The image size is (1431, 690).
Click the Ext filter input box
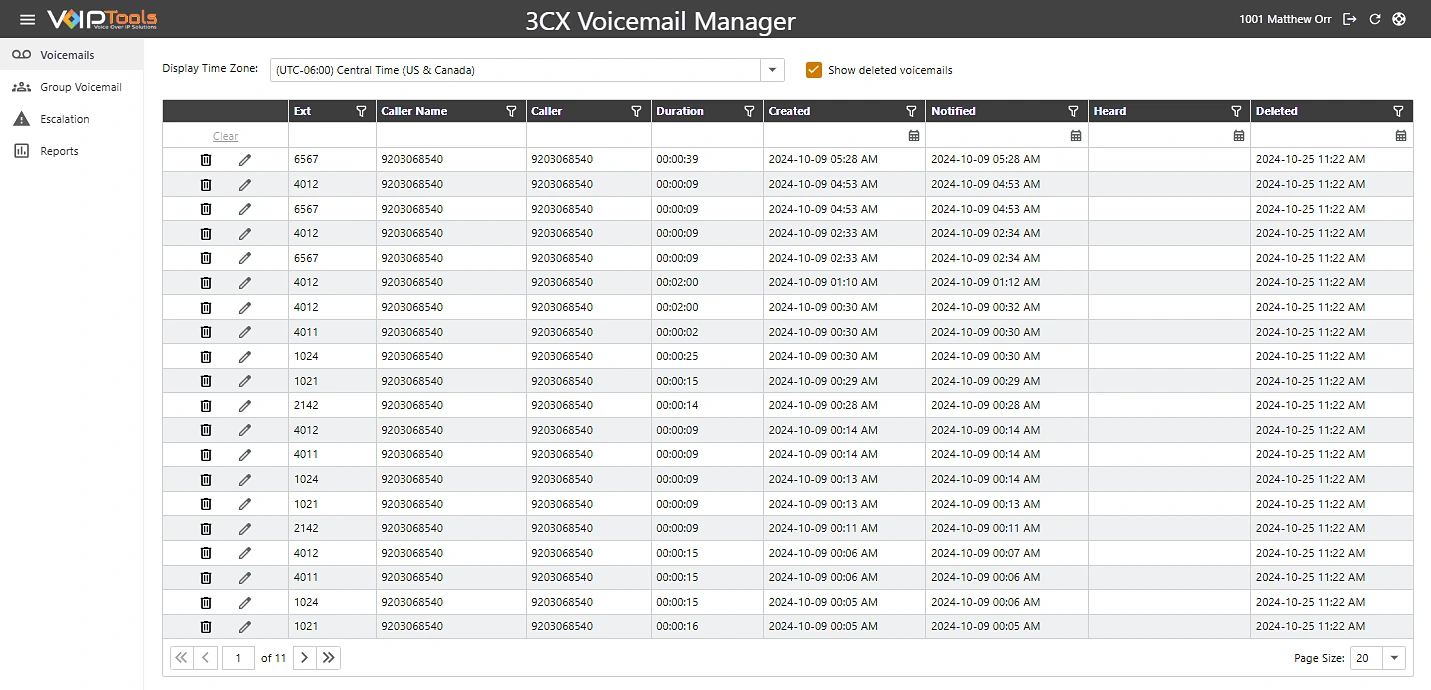coord(332,135)
